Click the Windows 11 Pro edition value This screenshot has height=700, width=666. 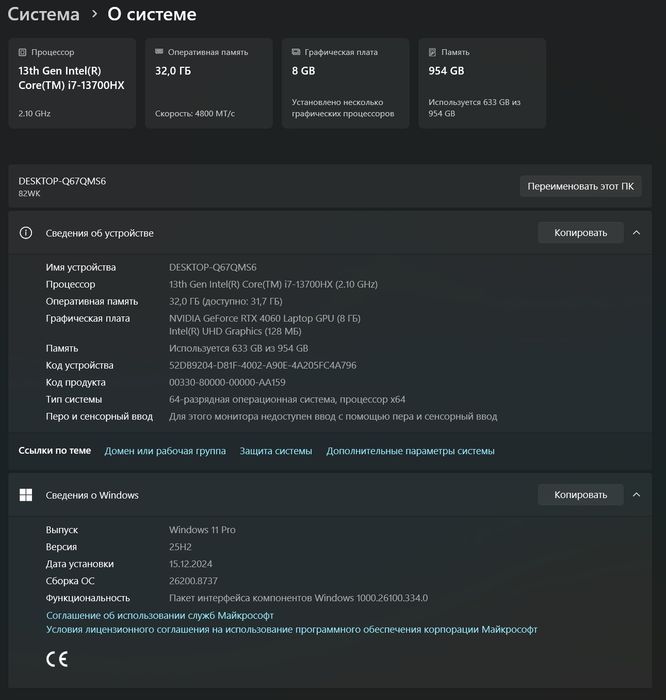point(202,529)
